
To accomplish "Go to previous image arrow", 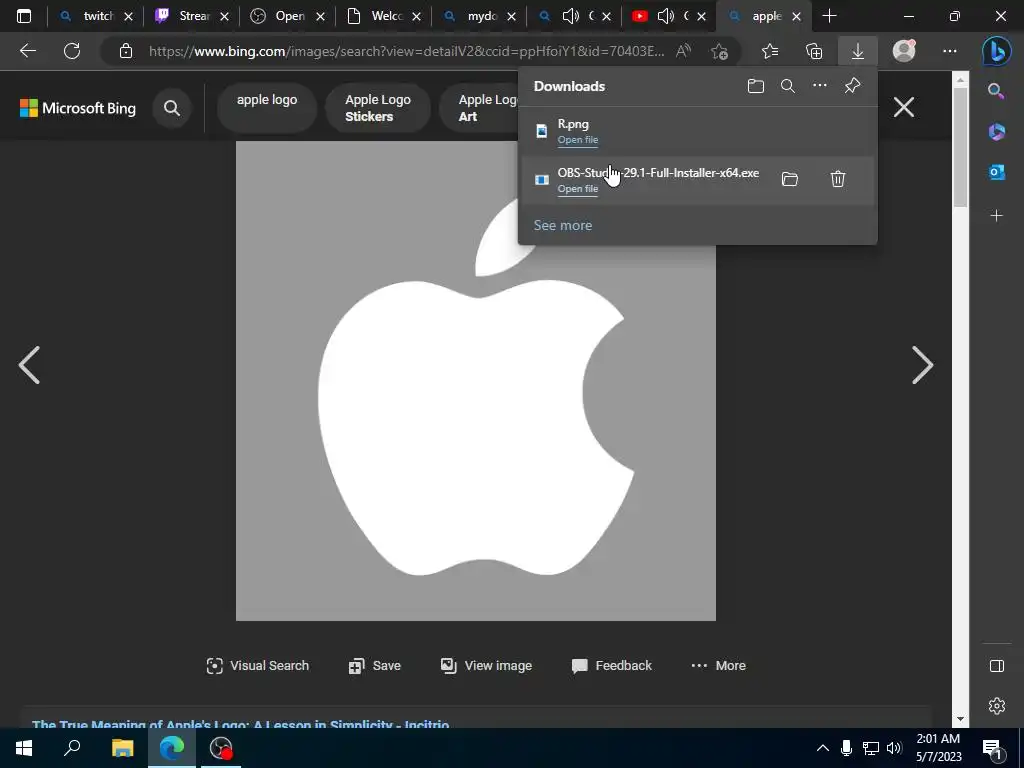I will pyautogui.click(x=29, y=365).
